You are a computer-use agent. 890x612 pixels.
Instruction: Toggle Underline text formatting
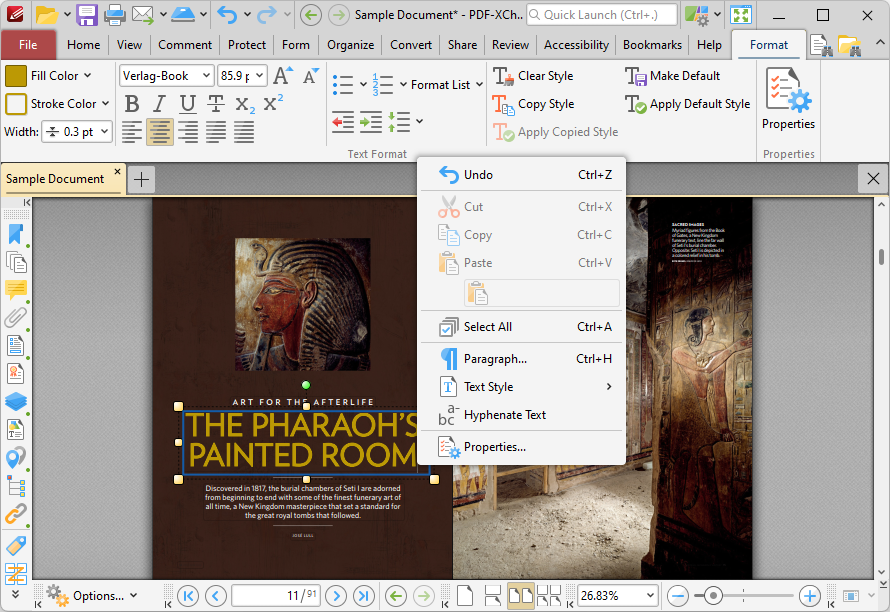tap(187, 104)
